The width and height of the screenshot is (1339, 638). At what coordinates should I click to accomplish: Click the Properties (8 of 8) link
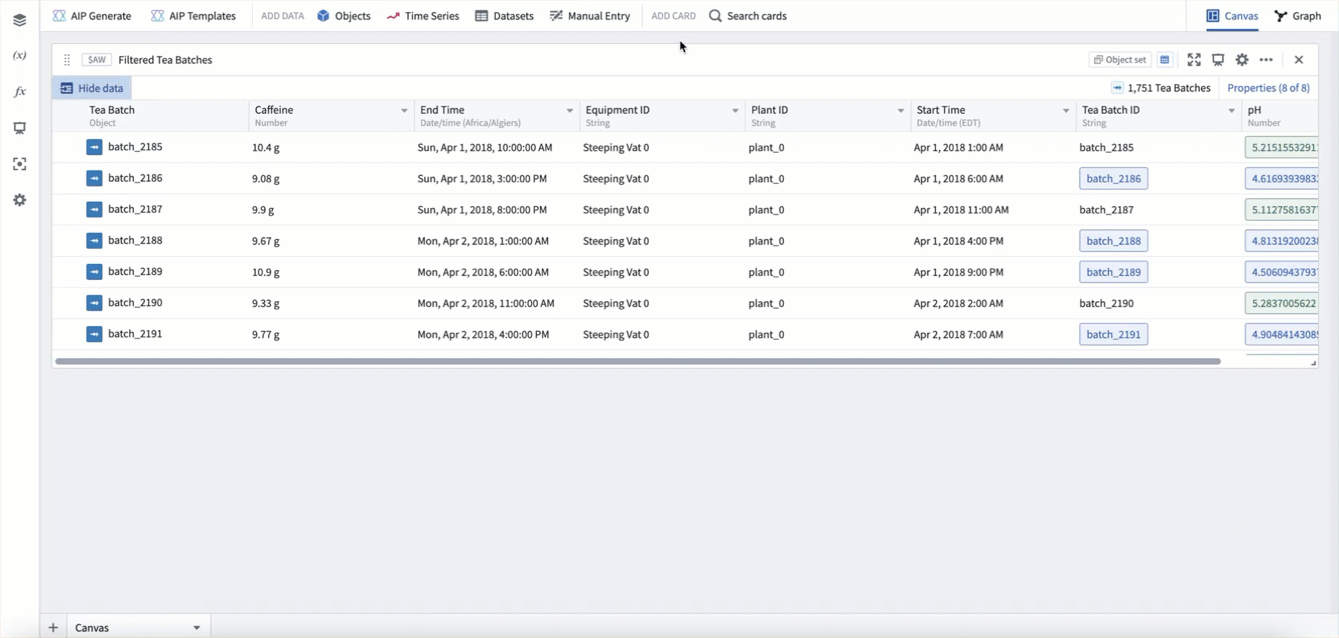pos(1268,88)
